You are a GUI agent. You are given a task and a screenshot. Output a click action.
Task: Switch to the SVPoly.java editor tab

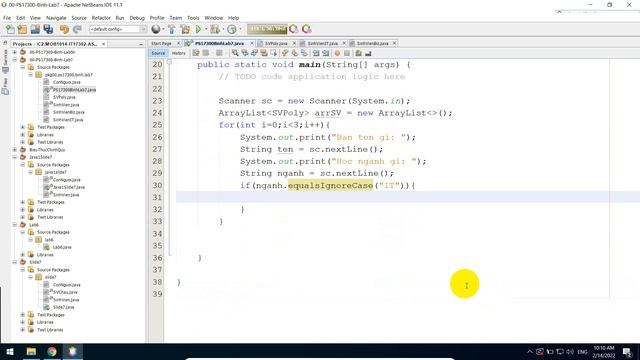[276, 43]
